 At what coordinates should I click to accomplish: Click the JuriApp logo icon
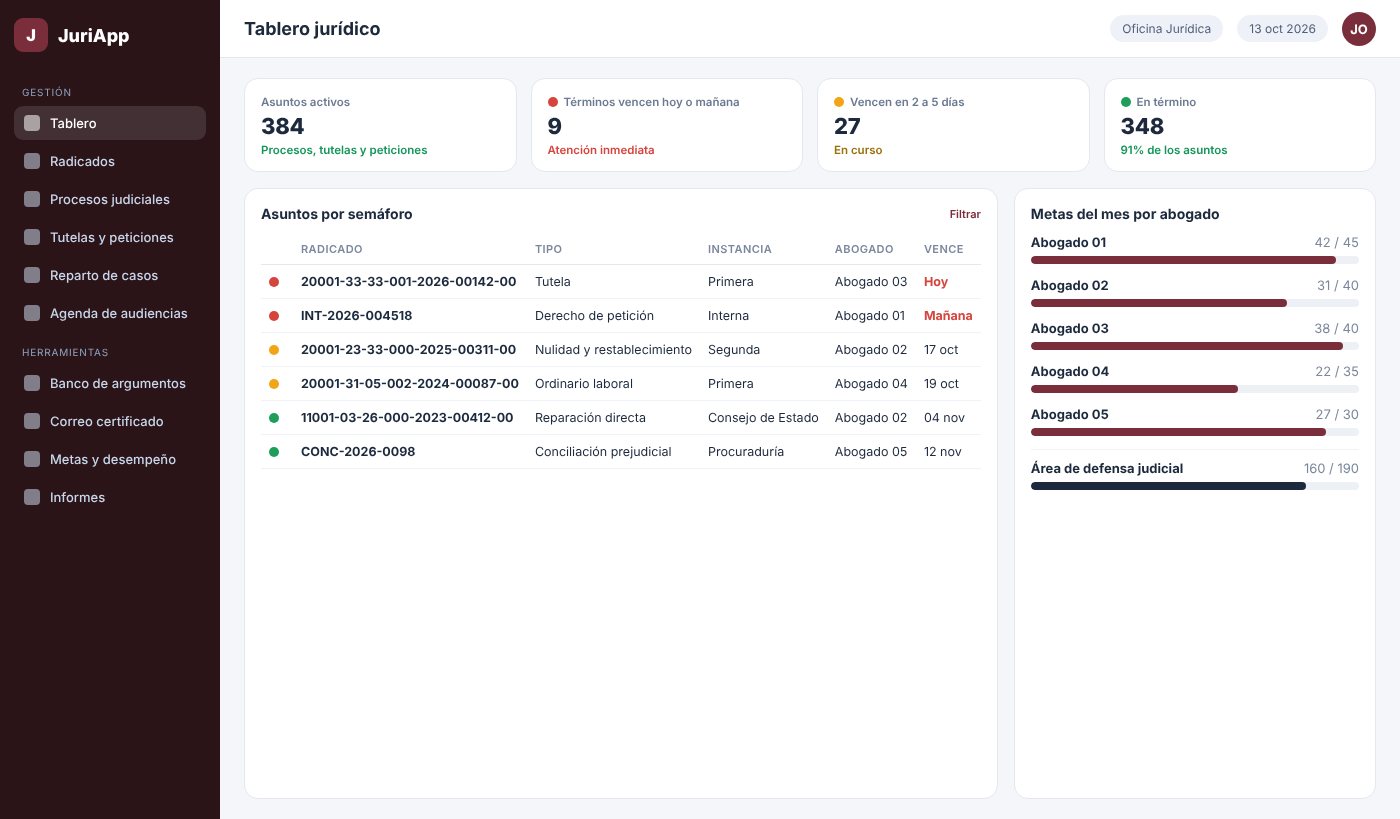click(31, 35)
